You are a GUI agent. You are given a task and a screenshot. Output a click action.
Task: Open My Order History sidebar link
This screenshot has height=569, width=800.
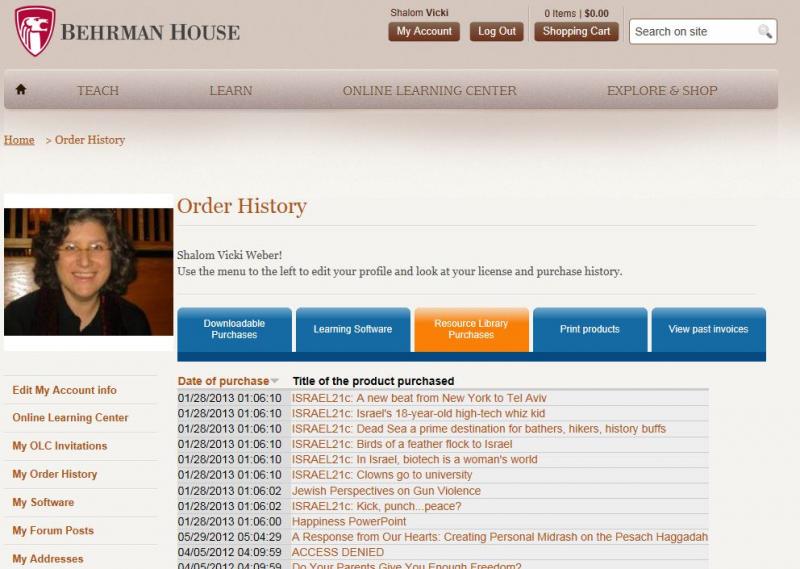click(x=55, y=474)
